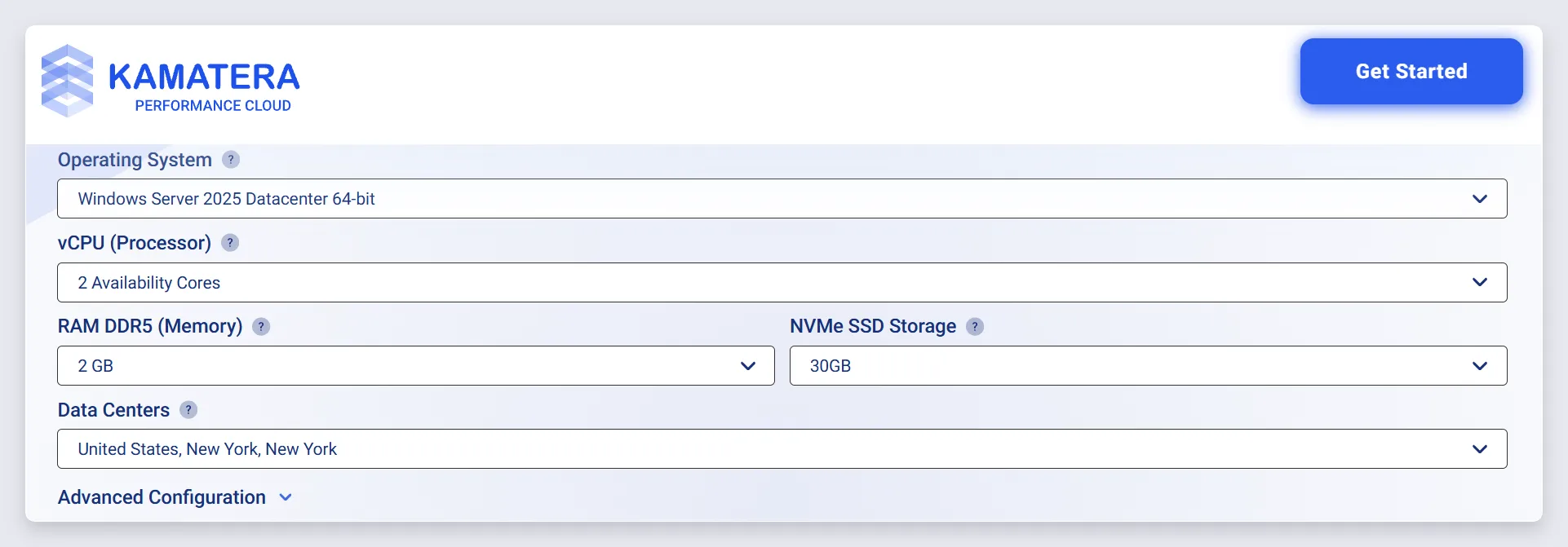1568x547 pixels.
Task: Click the vCPU (Processor) label text
Action: (x=135, y=243)
